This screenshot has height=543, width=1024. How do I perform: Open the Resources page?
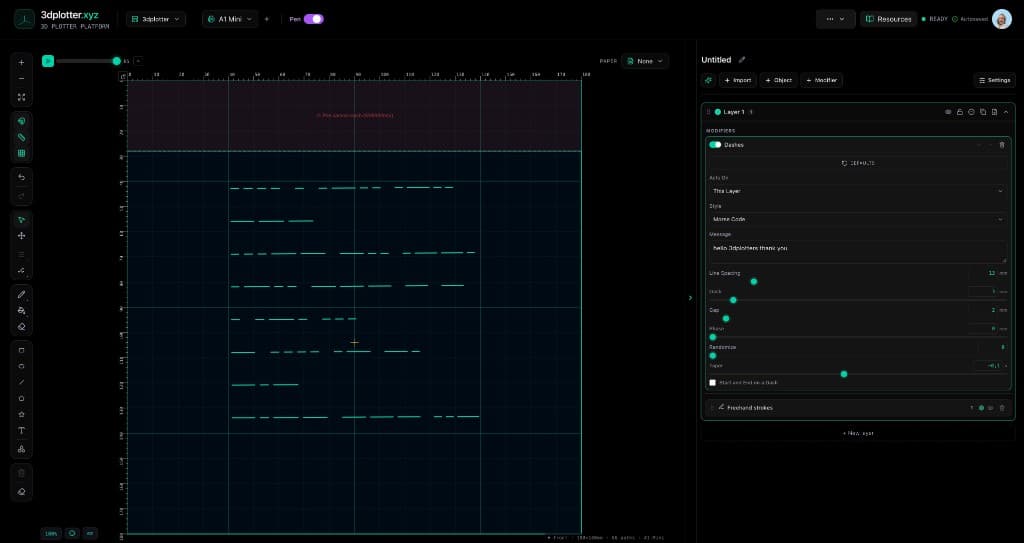[888, 19]
